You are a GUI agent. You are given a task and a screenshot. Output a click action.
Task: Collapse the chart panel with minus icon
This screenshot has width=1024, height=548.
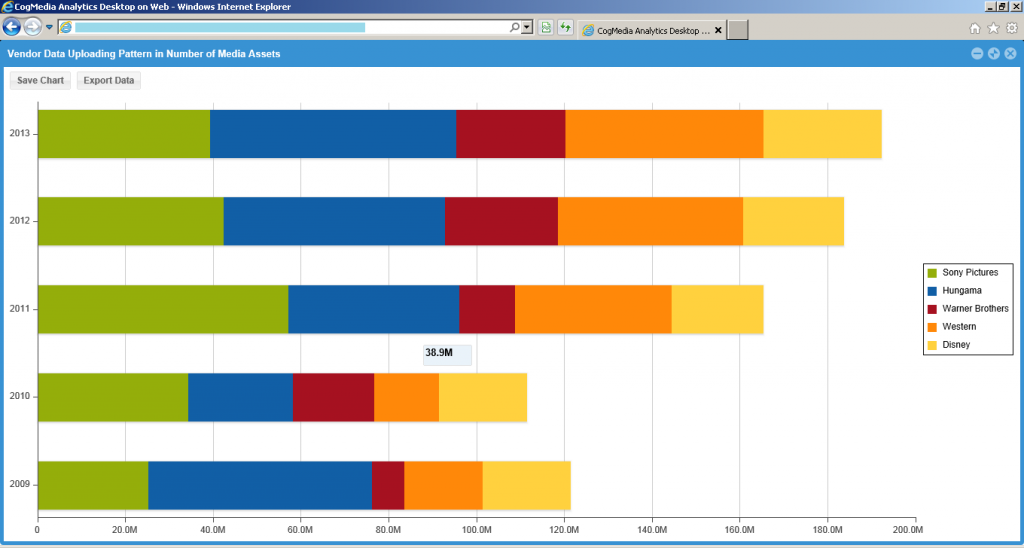pos(977,54)
